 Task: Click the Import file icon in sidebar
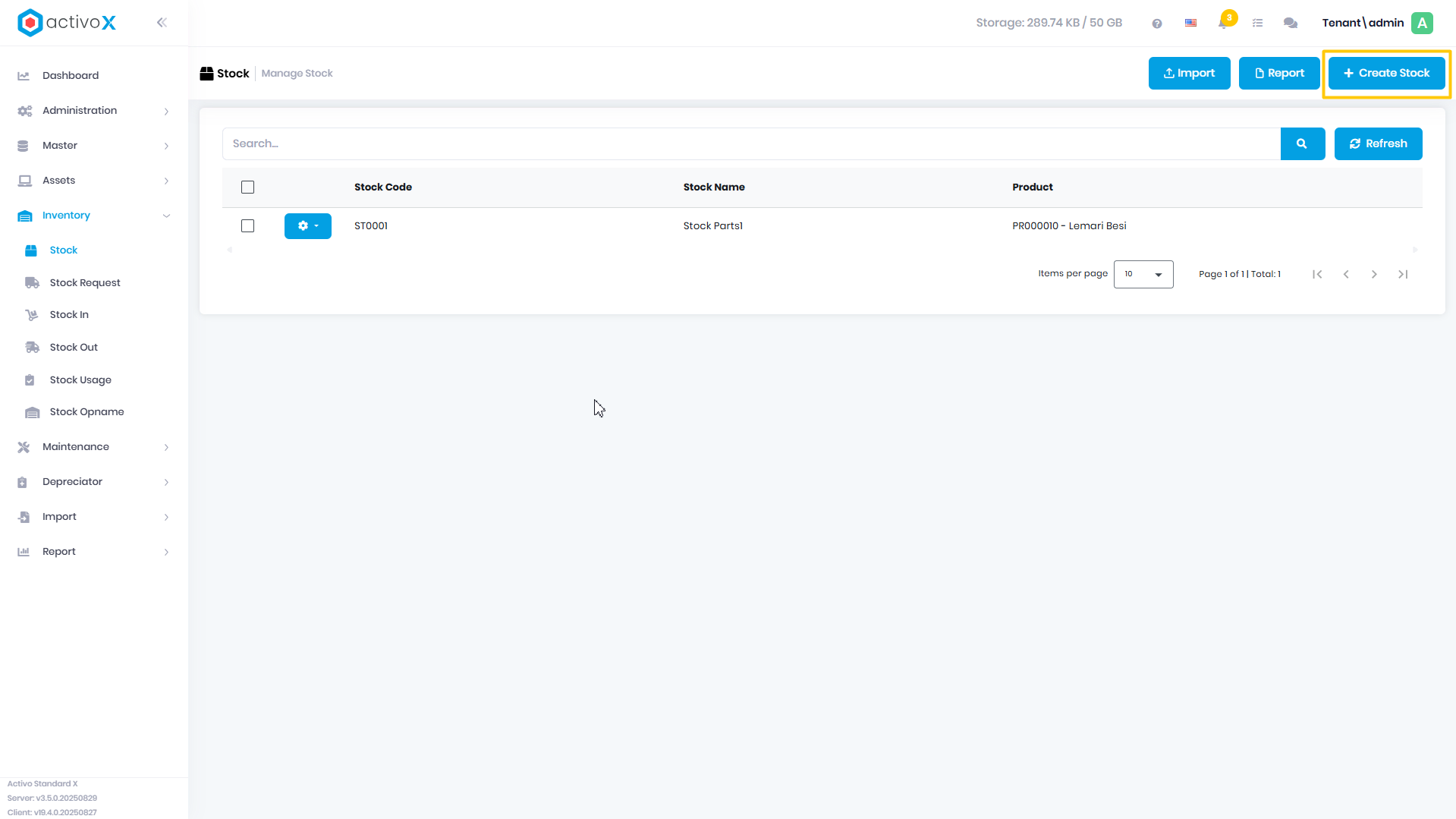coord(24,517)
